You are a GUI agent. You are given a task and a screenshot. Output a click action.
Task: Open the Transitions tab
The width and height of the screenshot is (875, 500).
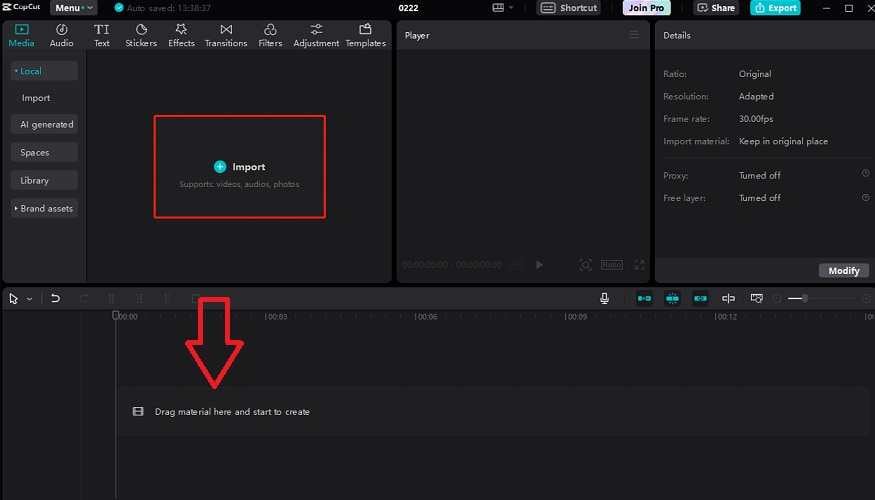(x=226, y=35)
